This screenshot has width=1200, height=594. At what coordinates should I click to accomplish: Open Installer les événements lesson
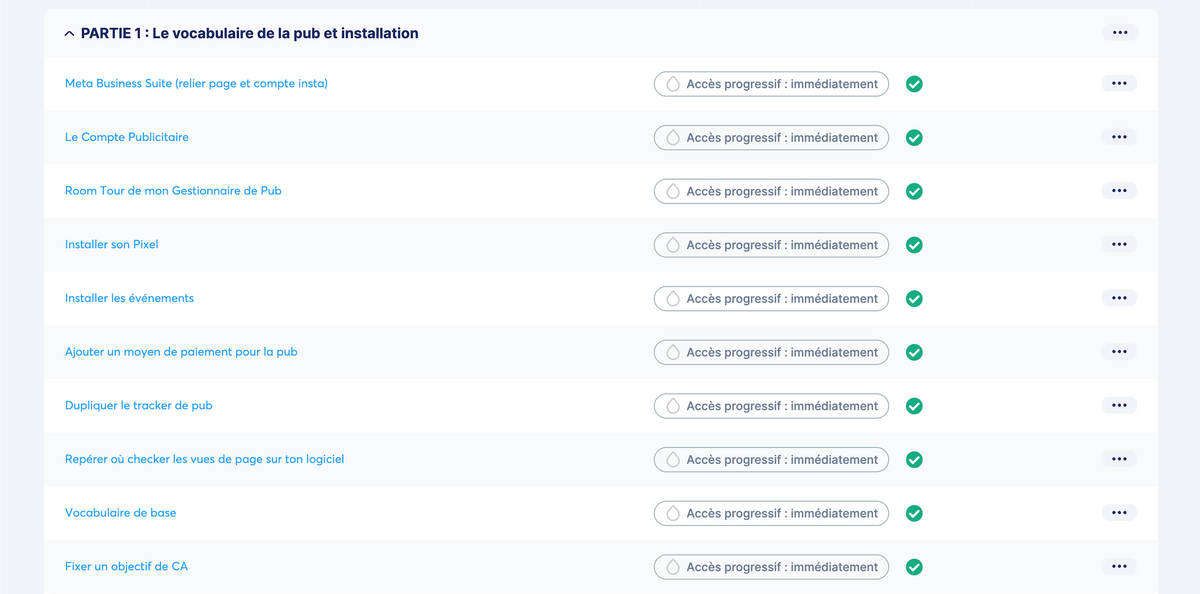[129, 298]
